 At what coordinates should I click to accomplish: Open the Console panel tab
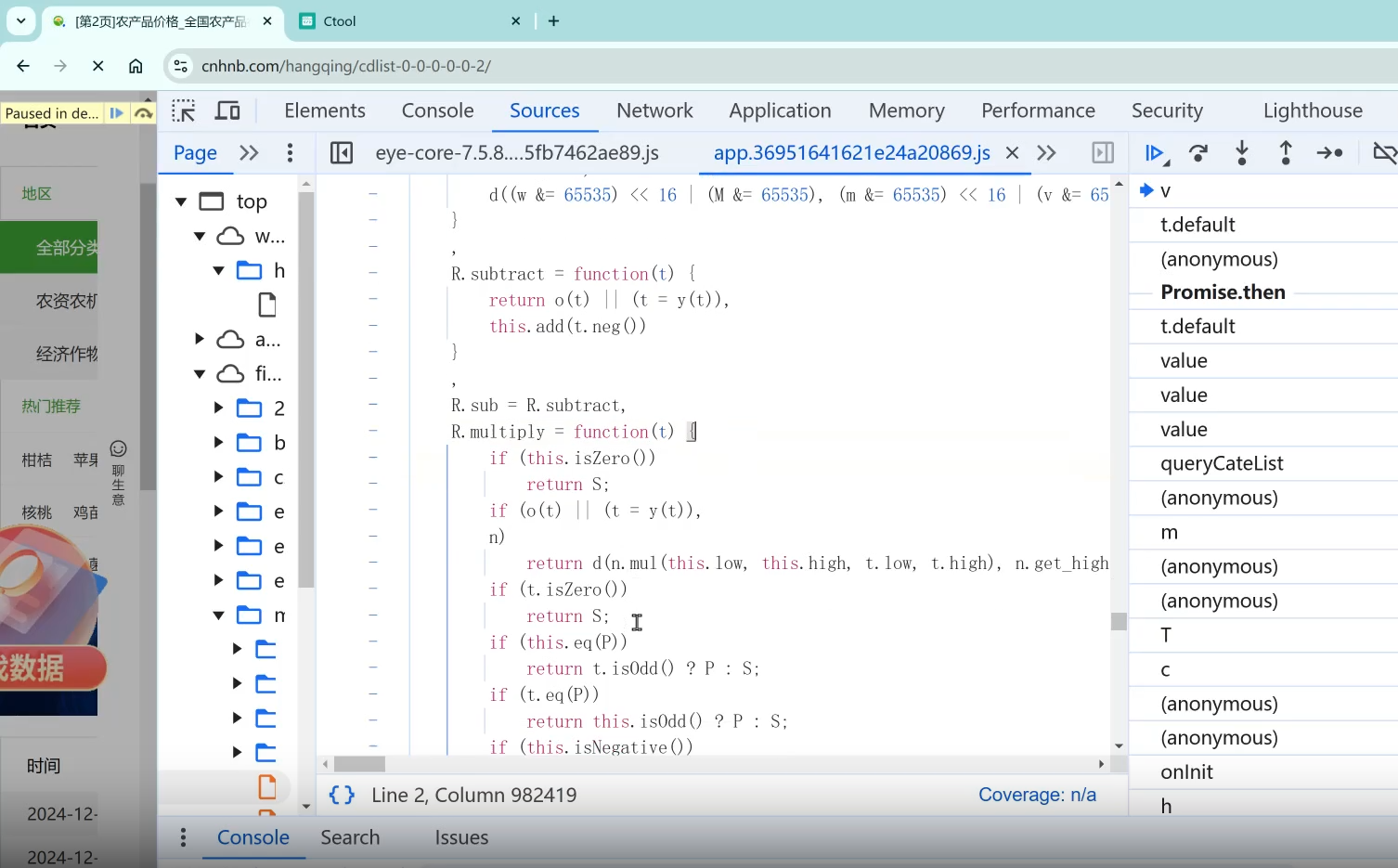pyautogui.click(x=437, y=110)
